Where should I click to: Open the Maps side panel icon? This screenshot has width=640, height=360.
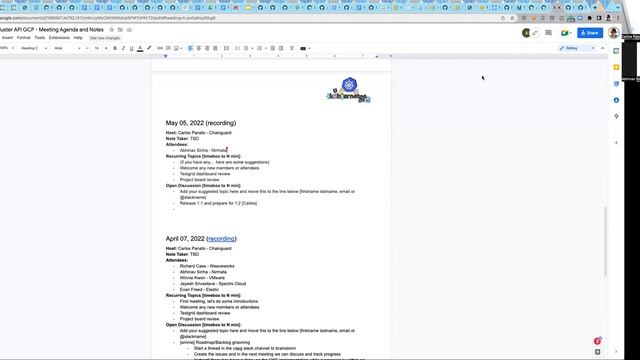pos(616,116)
